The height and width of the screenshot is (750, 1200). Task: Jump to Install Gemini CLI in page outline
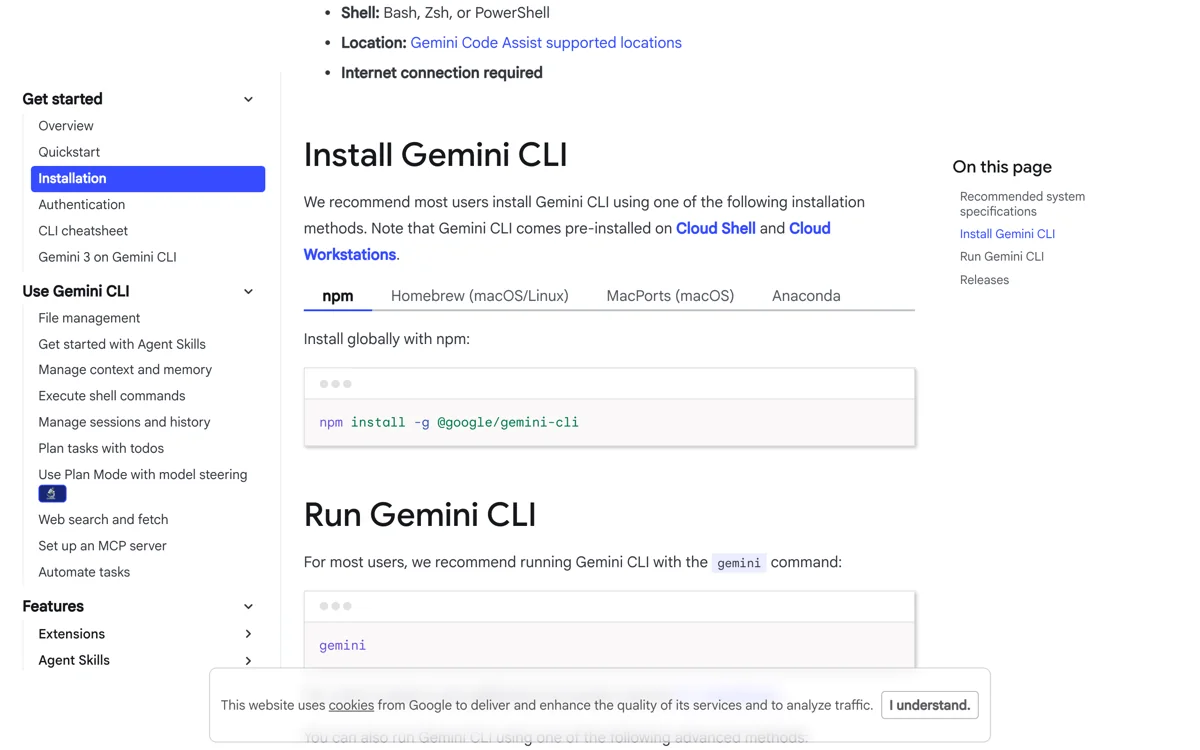coord(1007,234)
